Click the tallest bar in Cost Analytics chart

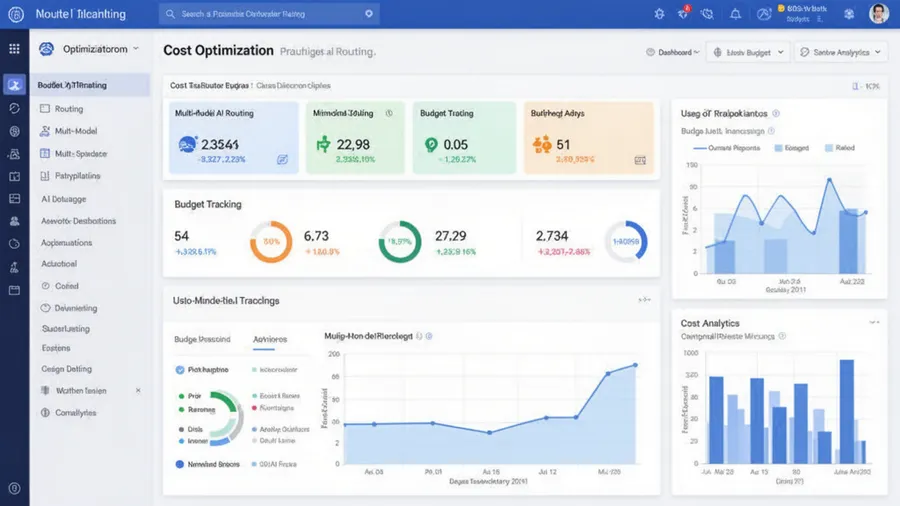point(847,411)
